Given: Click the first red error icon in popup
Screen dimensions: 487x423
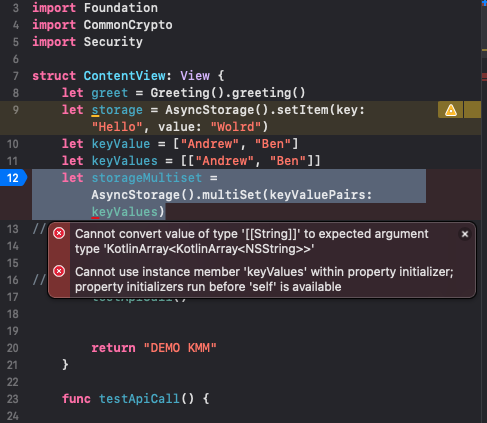Looking at the screenshot, I should click(59, 233).
